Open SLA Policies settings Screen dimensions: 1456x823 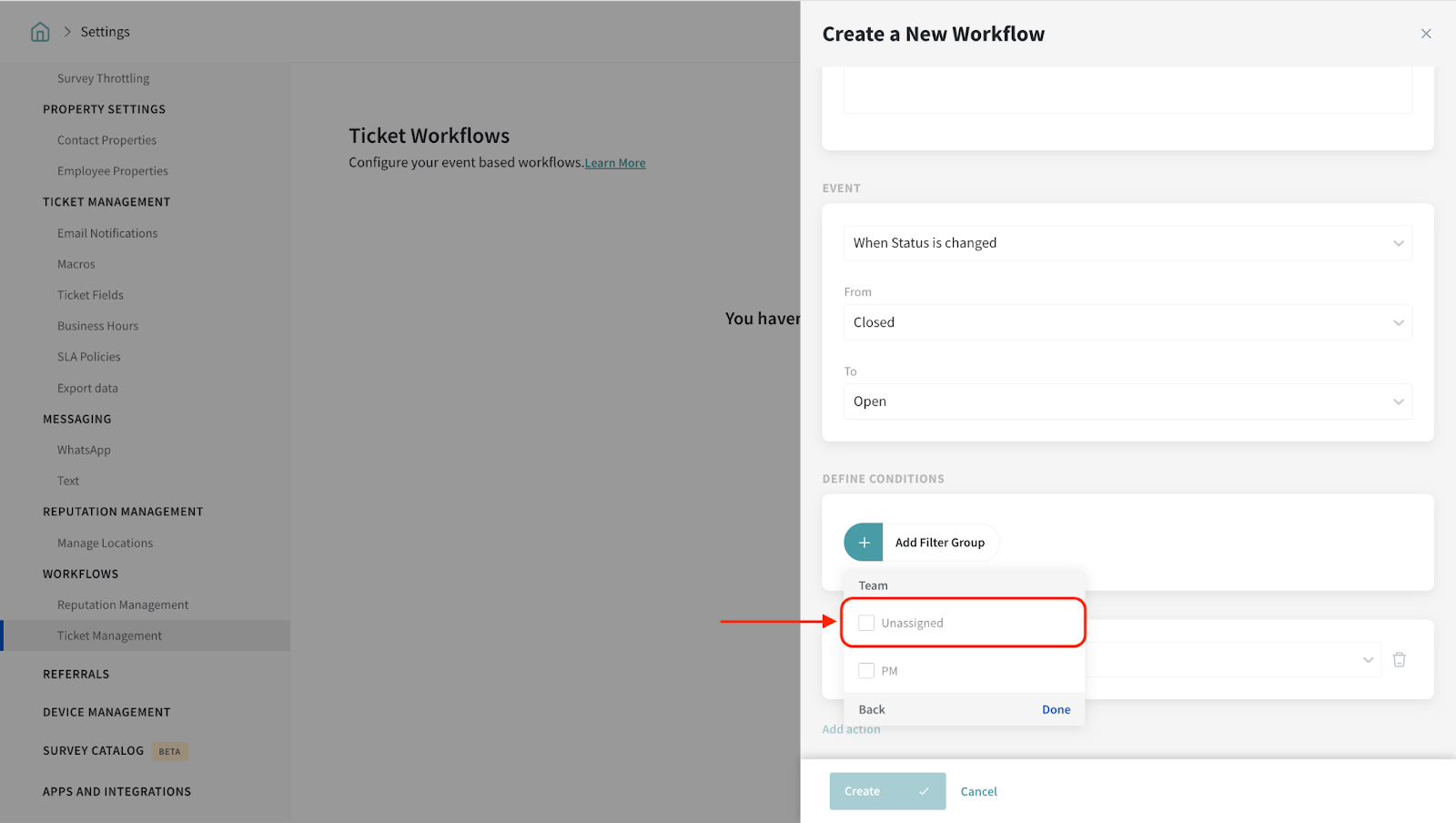(89, 357)
